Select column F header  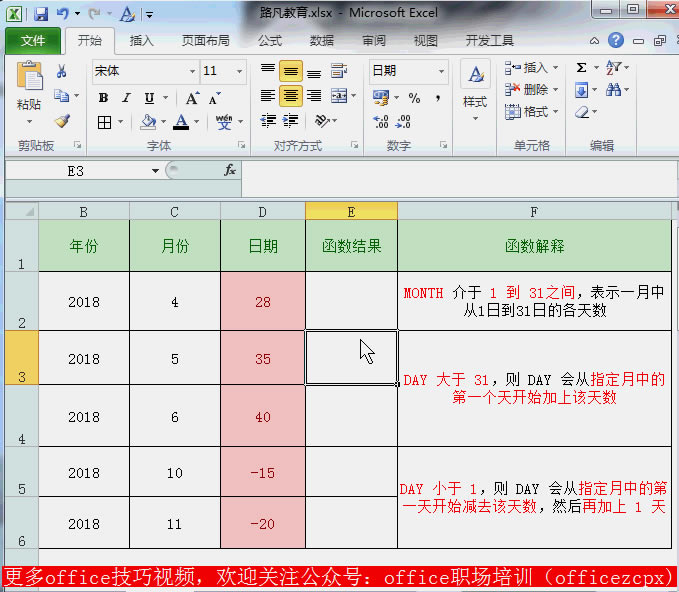(534, 211)
